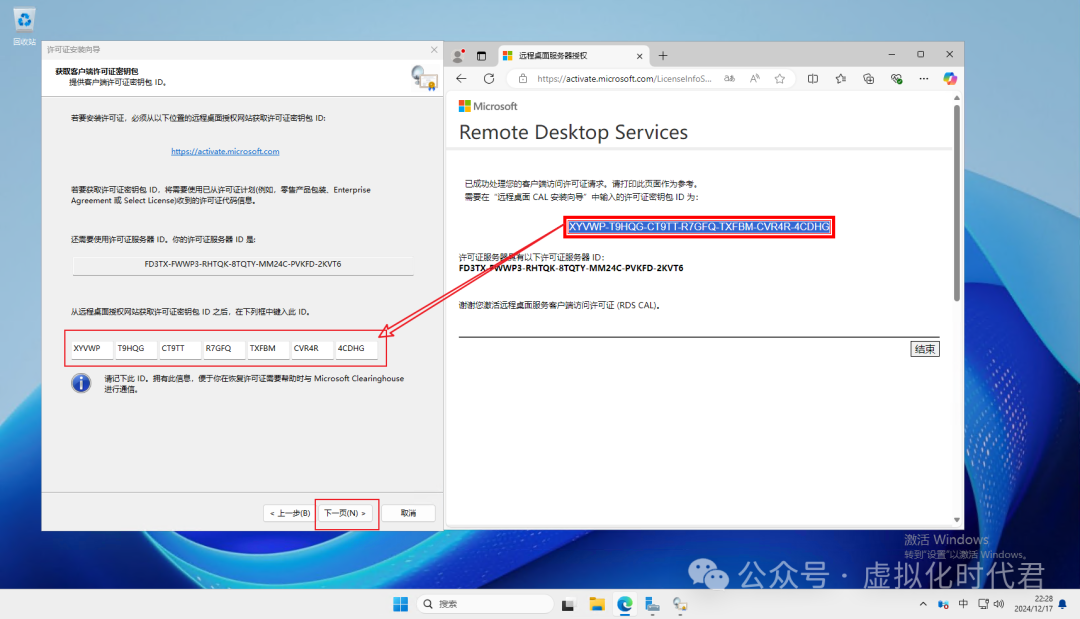Open the Edge favorites list icon
This screenshot has width=1080, height=619.
(841, 78)
